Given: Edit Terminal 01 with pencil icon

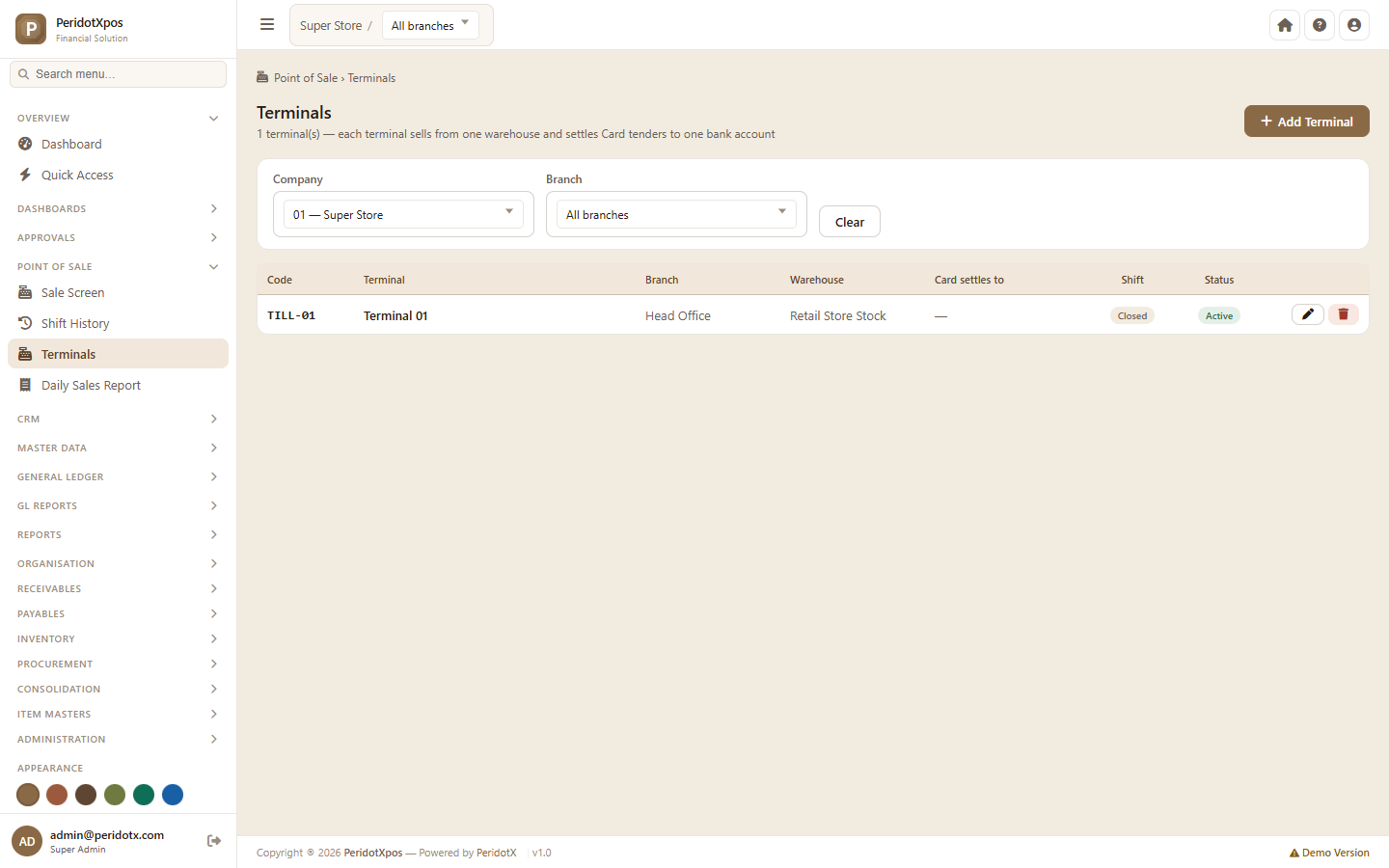Looking at the screenshot, I should pos(1308,314).
